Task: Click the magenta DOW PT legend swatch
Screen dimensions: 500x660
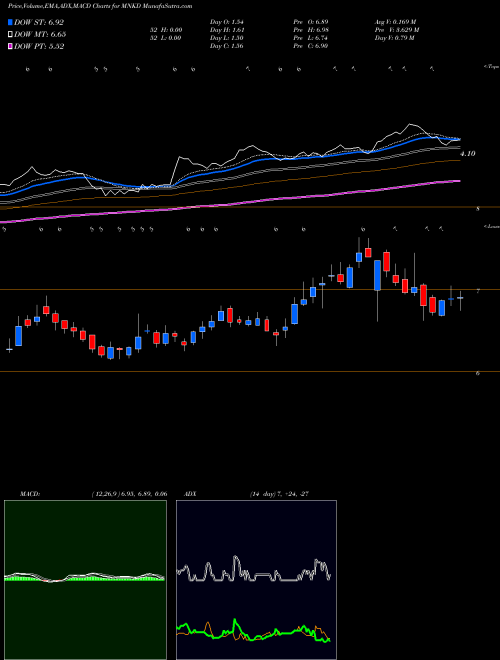Action: pyautogui.click(x=10, y=47)
